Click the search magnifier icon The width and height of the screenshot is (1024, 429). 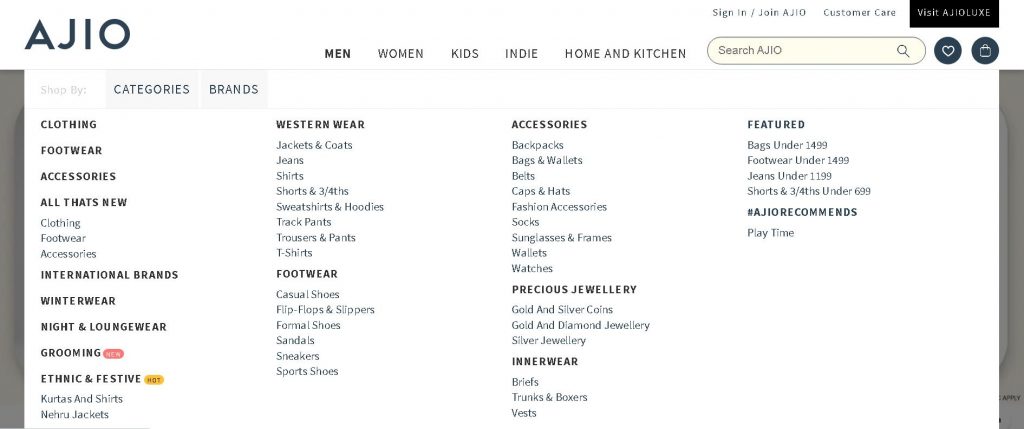point(903,51)
